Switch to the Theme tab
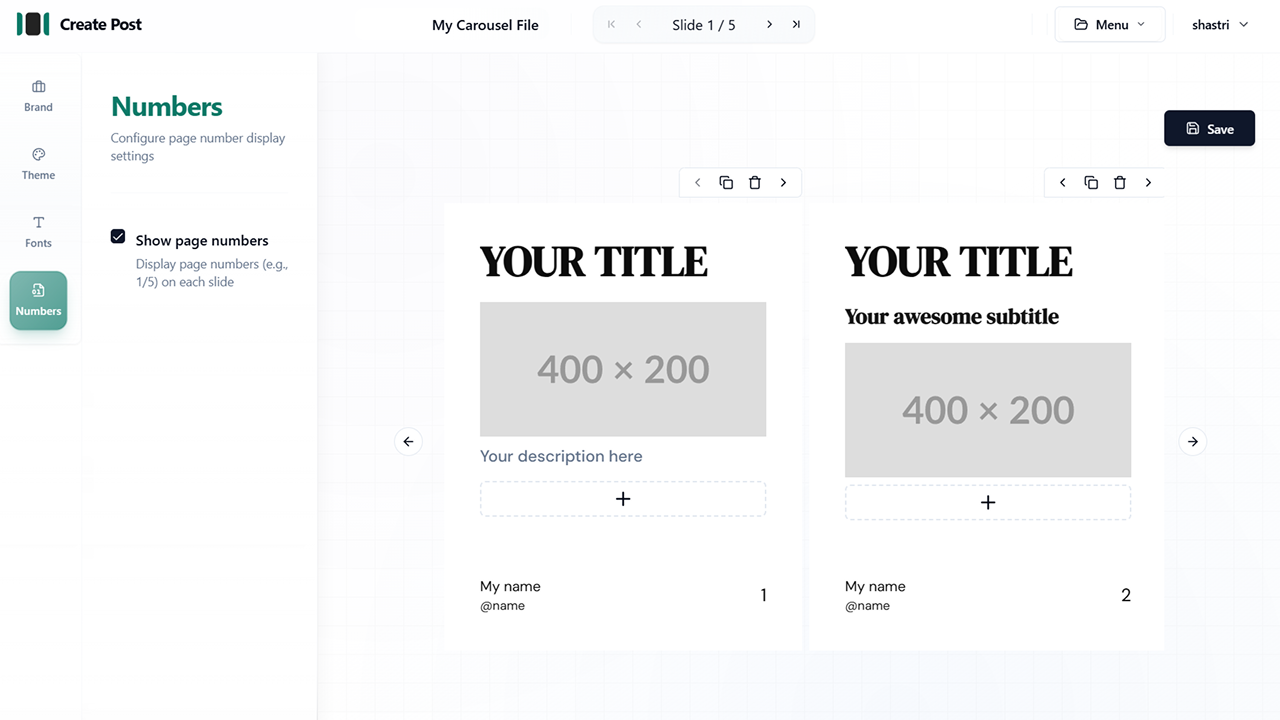Screen dimensions: 1280x720 tap(38, 164)
